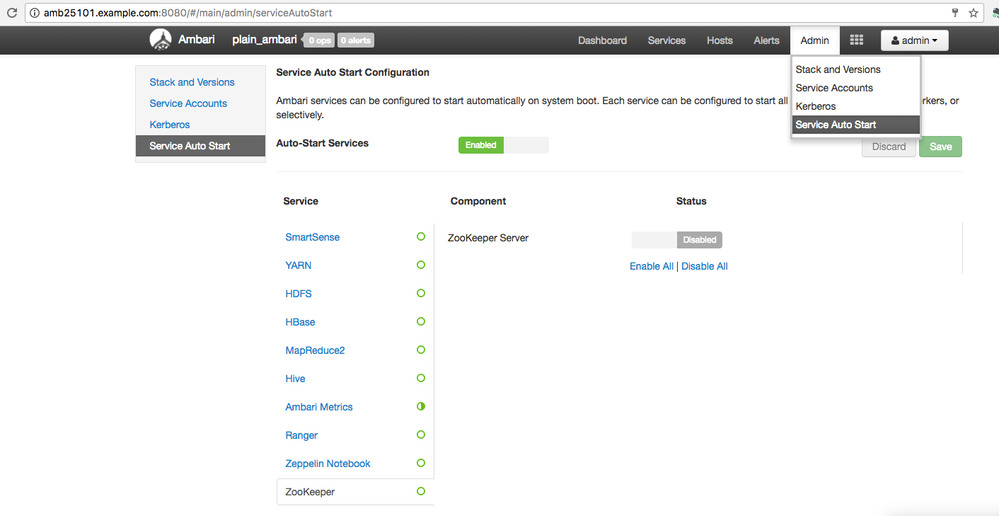
Task: Click HBase status circle icon
Action: (x=420, y=321)
